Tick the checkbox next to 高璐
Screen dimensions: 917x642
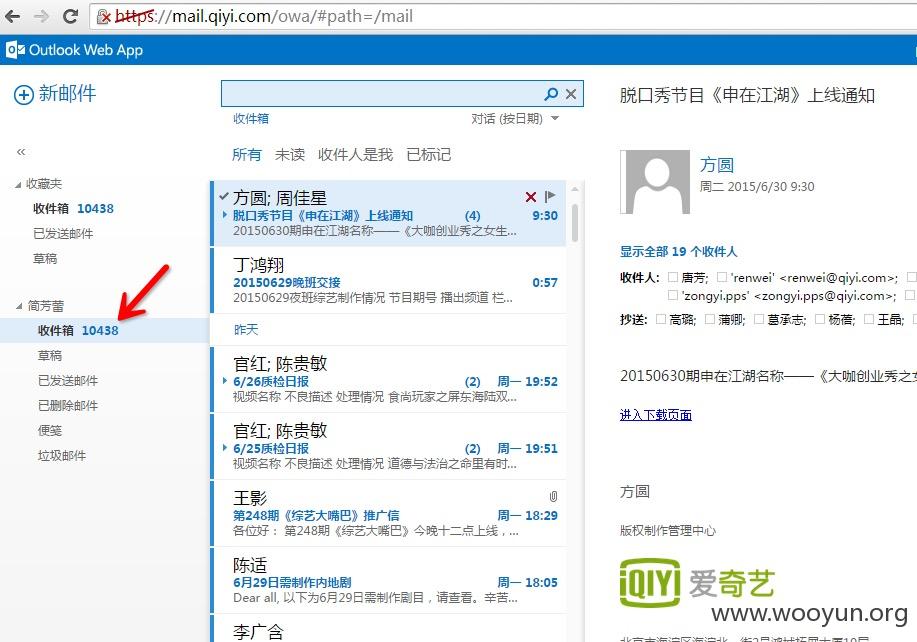660,319
